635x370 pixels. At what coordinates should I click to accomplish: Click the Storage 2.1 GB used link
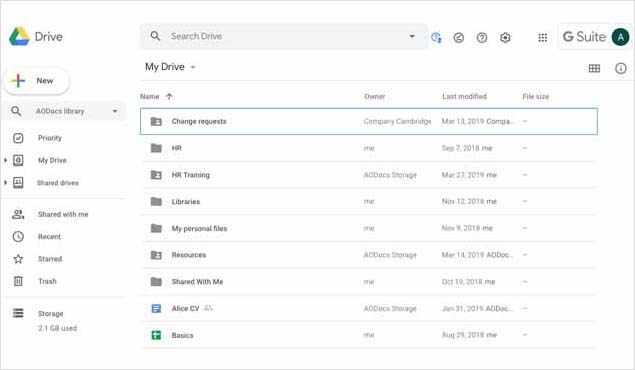(x=57, y=328)
